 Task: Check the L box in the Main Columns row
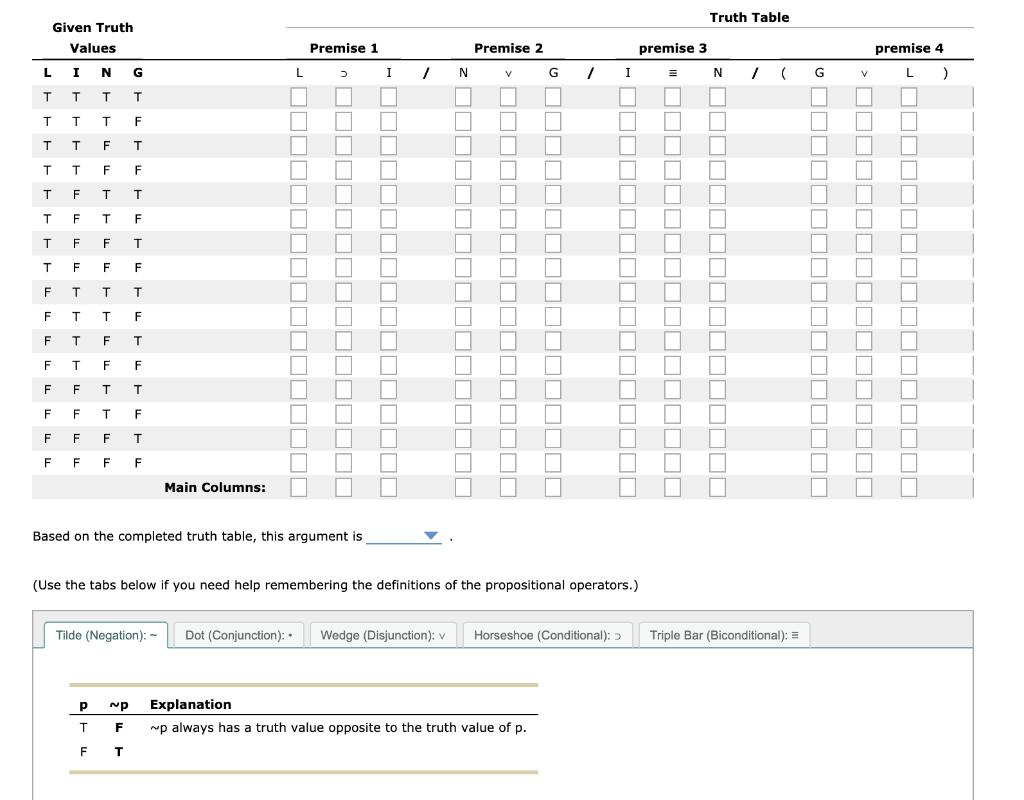point(297,487)
